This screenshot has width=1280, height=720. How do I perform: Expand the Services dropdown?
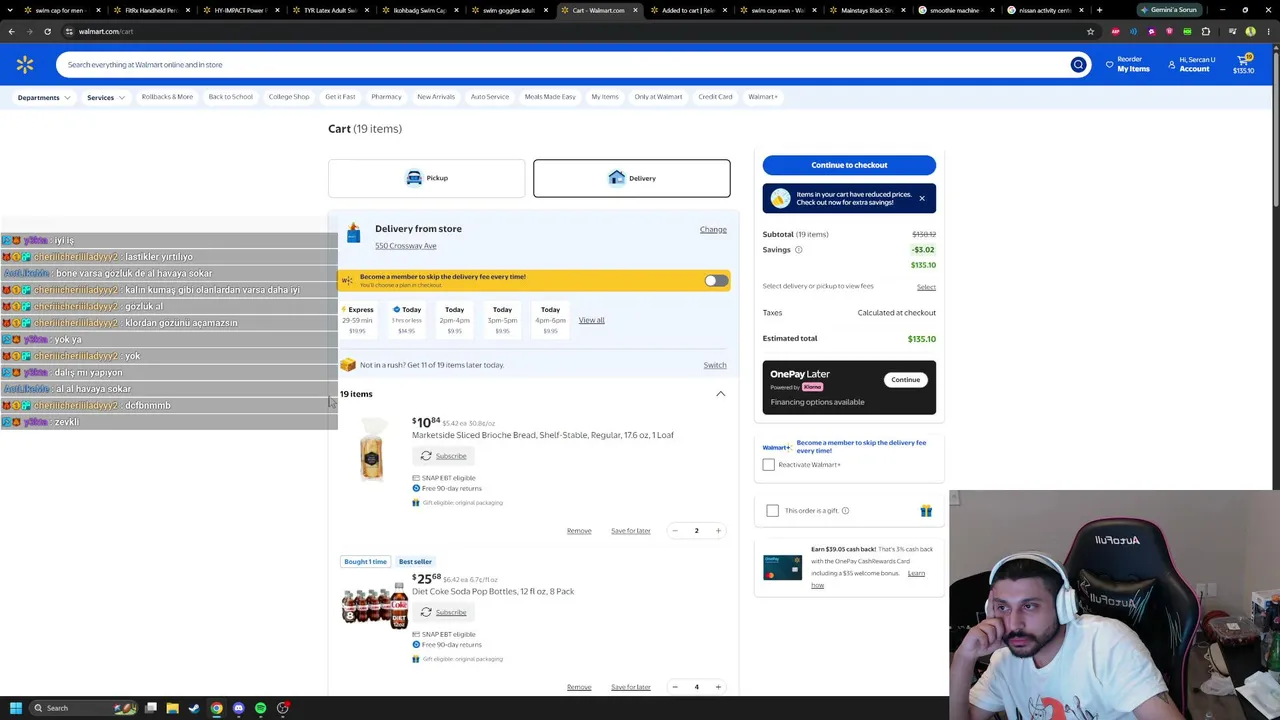[x=105, y=98]
